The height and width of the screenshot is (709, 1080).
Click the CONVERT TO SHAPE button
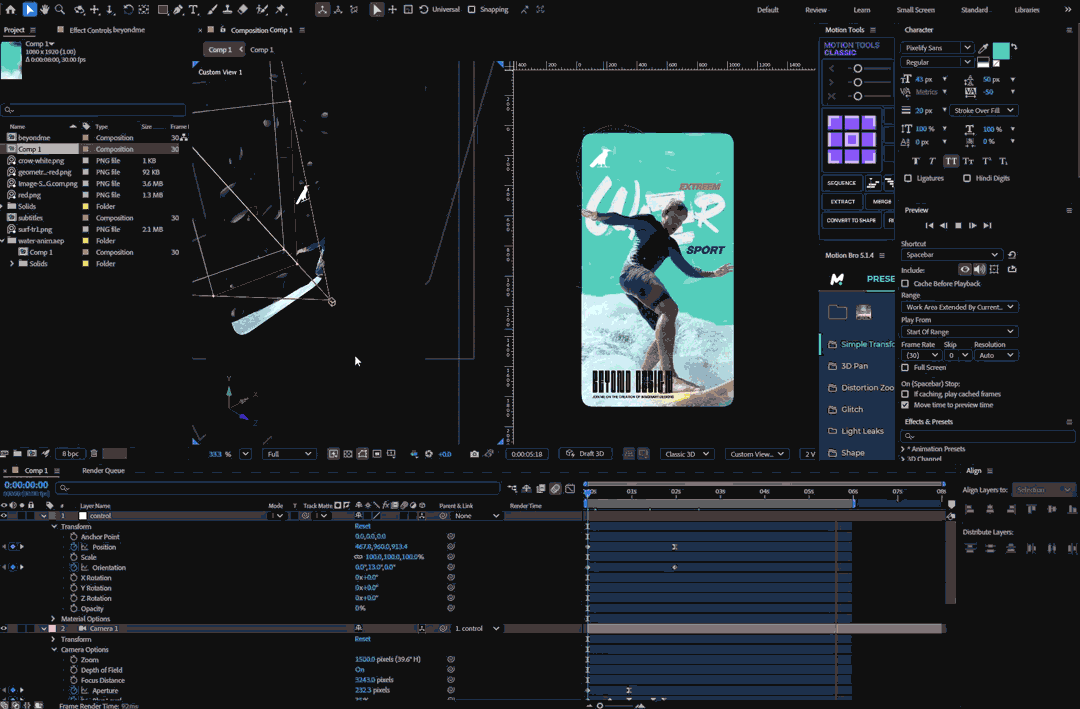850,220
